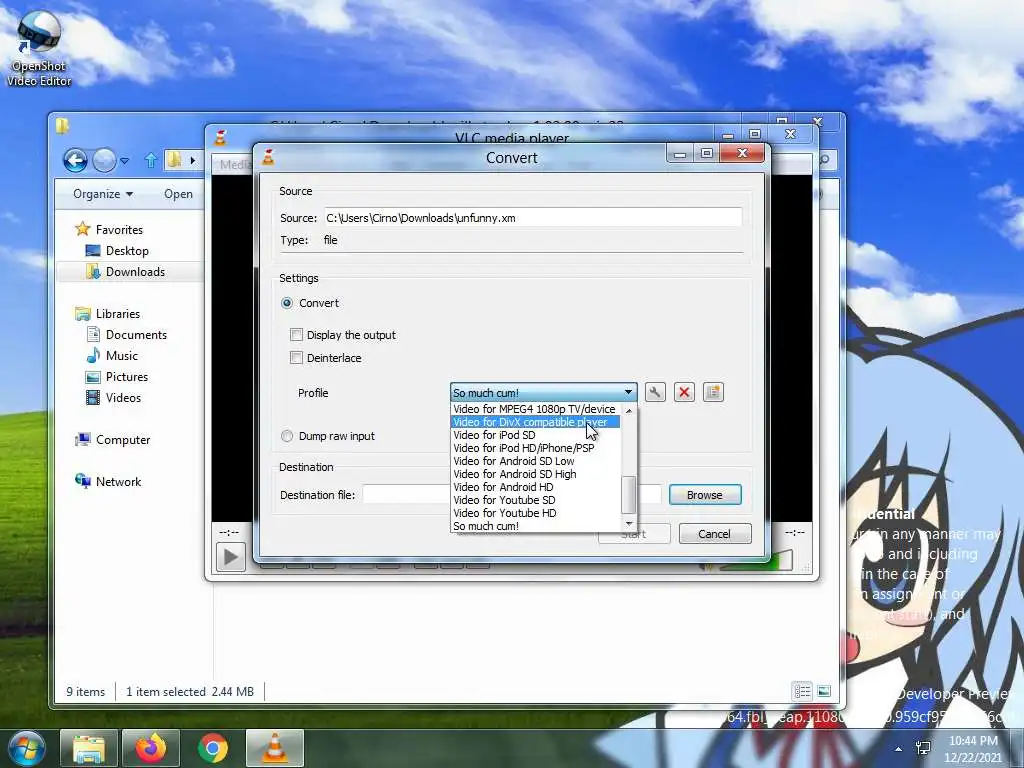
Task: Click Browse for destination file
Action: click(705, 495)
